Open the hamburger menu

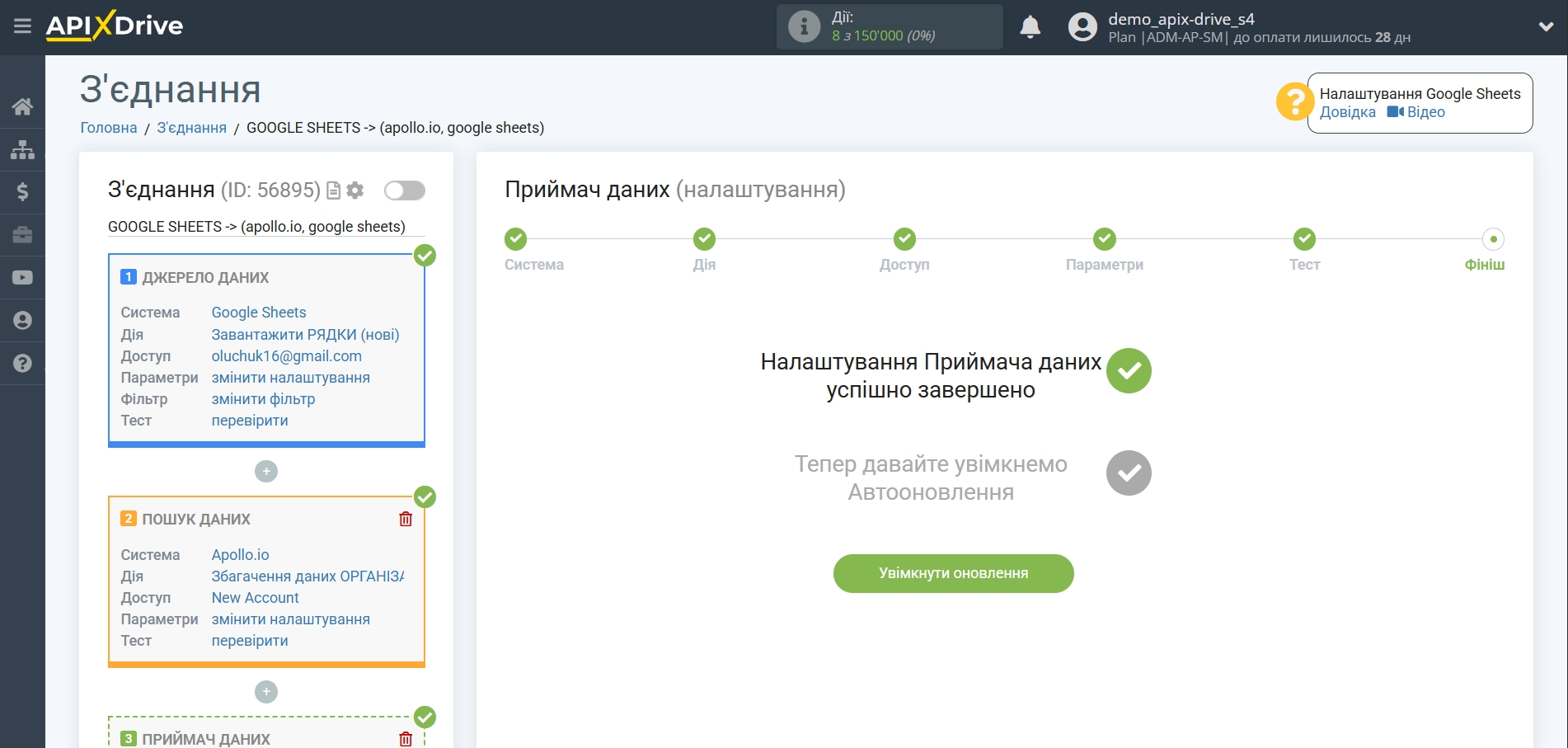(22, 26)
